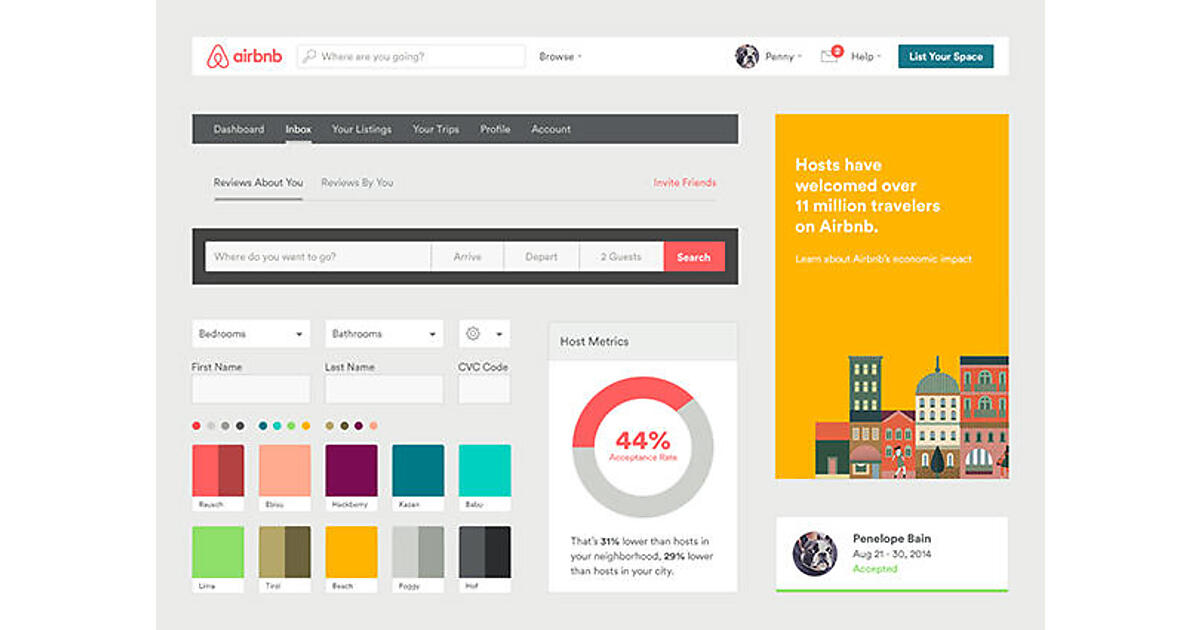Click the 44% acceptance rate donut chart
Image resolution: width=1200 pixels, height=630 pixels.
coord(642,447)
